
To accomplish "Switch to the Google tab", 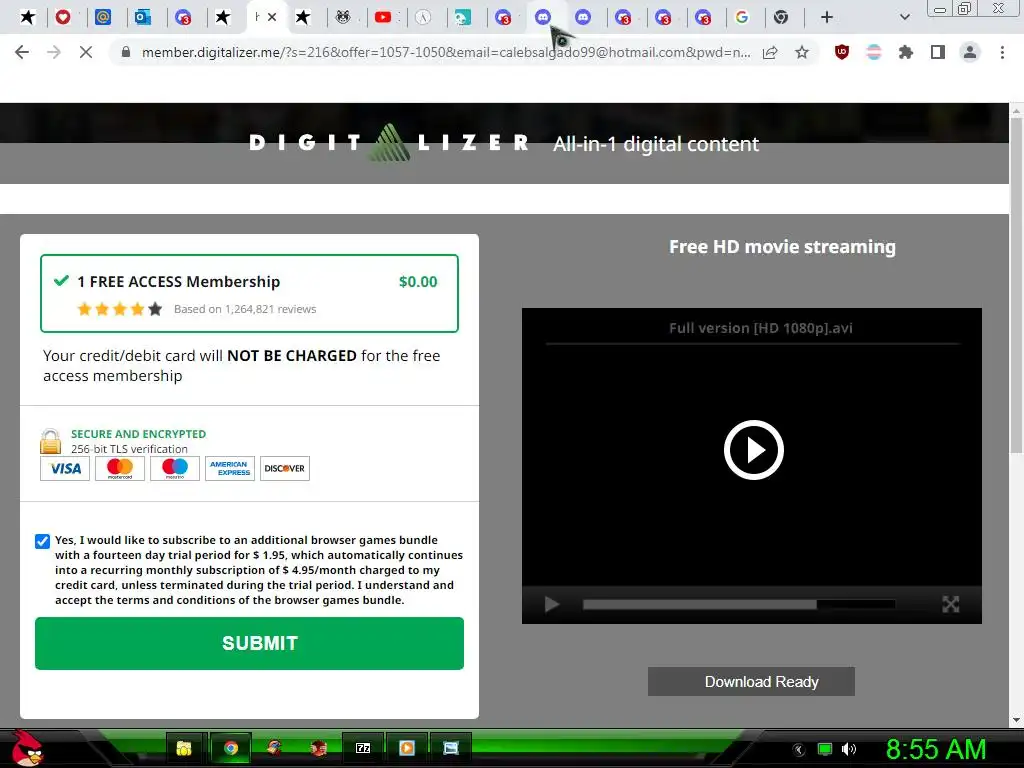I will pos(742,17).
